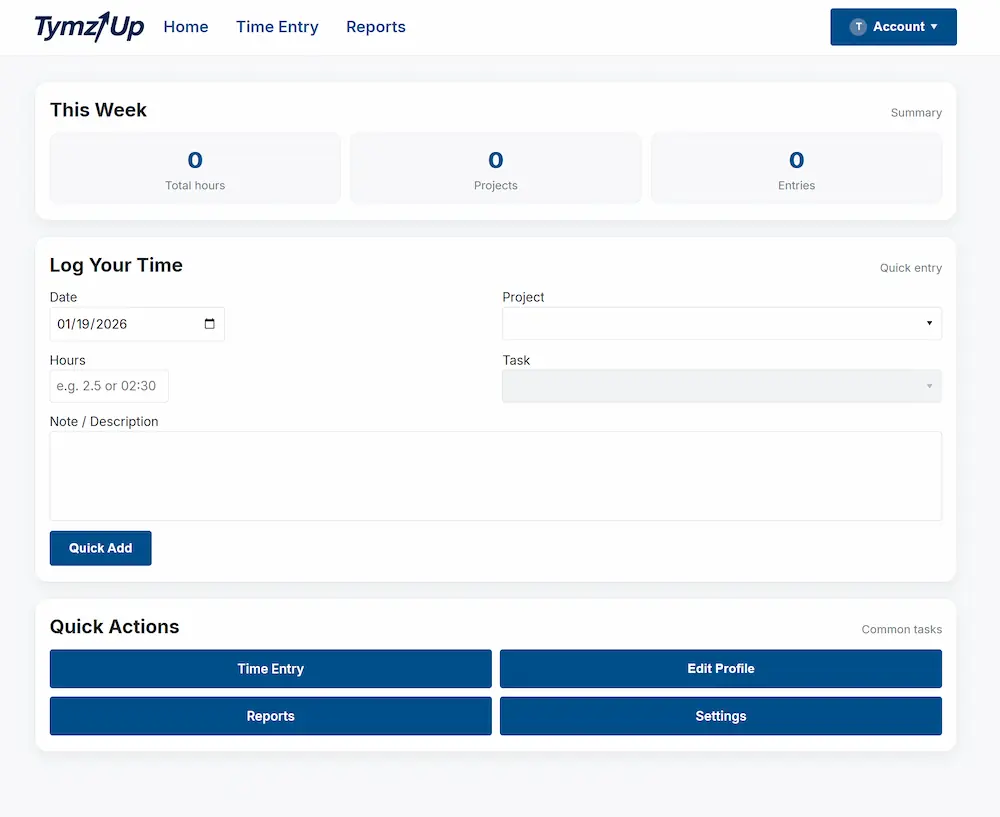Select the Entries summary card
This screenshot has height=817, width=1000.
796,169
